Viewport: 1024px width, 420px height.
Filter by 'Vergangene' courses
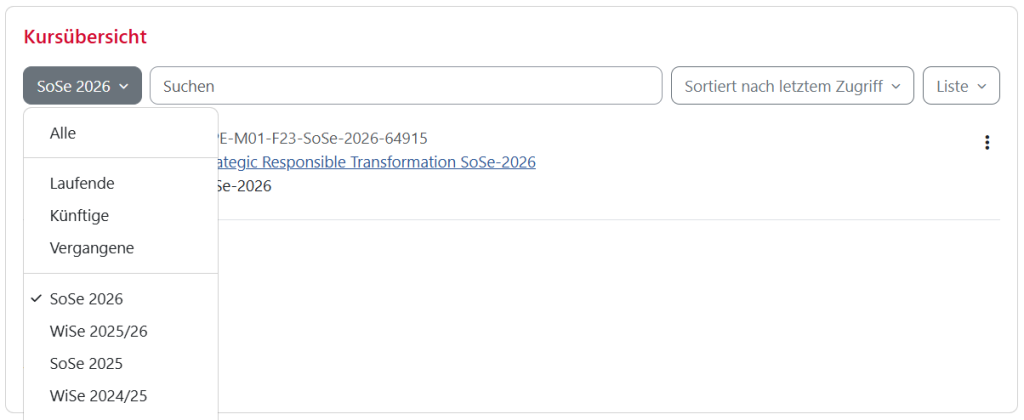point(91,247)
